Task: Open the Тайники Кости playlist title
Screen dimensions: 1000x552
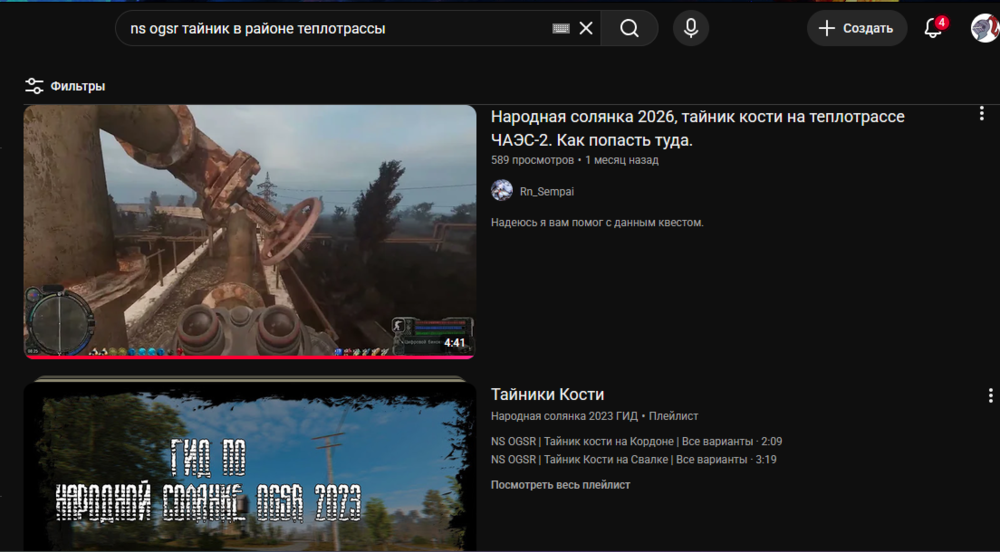Action: point(547,394)
